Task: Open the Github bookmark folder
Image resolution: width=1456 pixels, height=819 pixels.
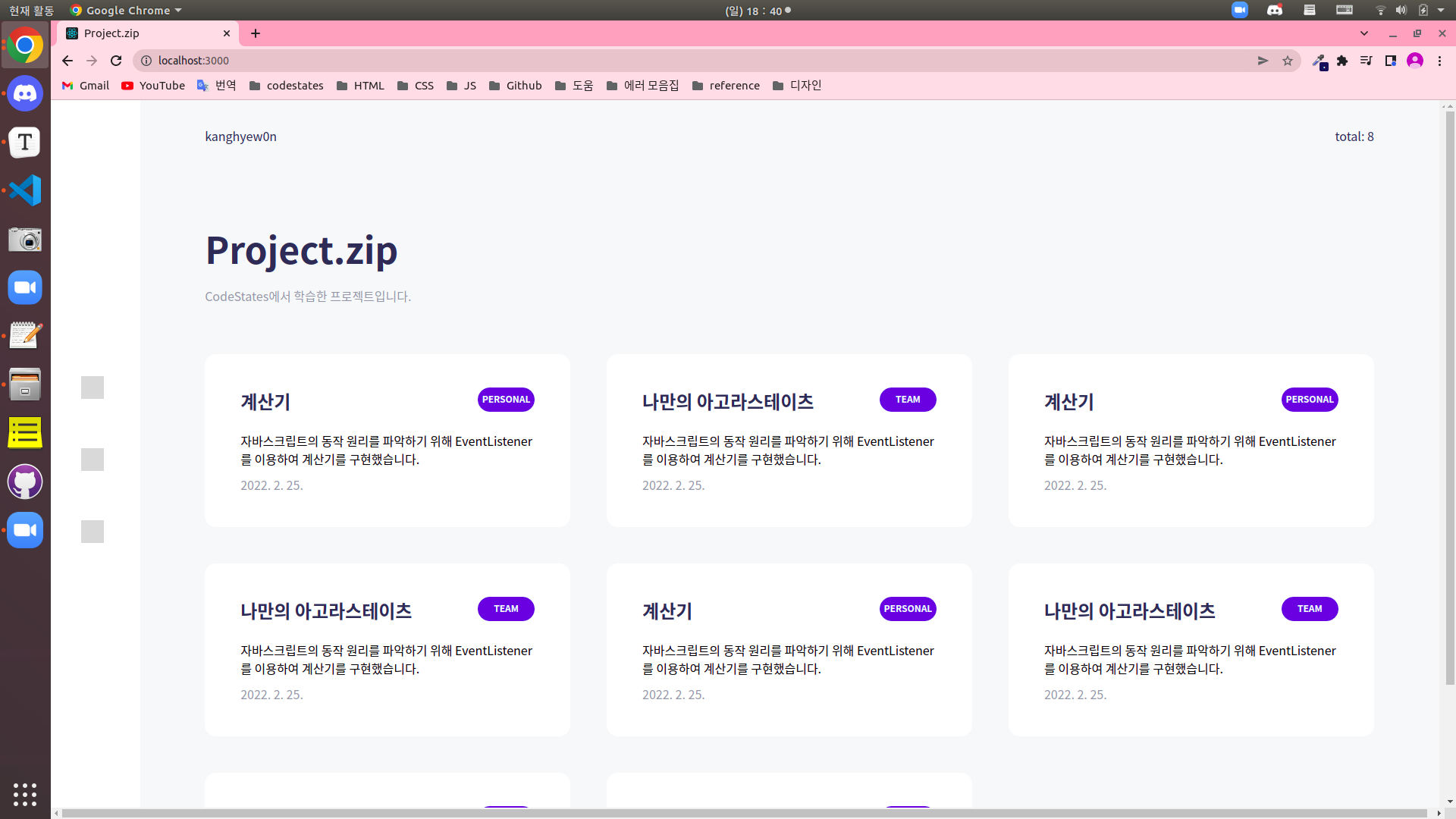Action: click(x=516, y=86)
